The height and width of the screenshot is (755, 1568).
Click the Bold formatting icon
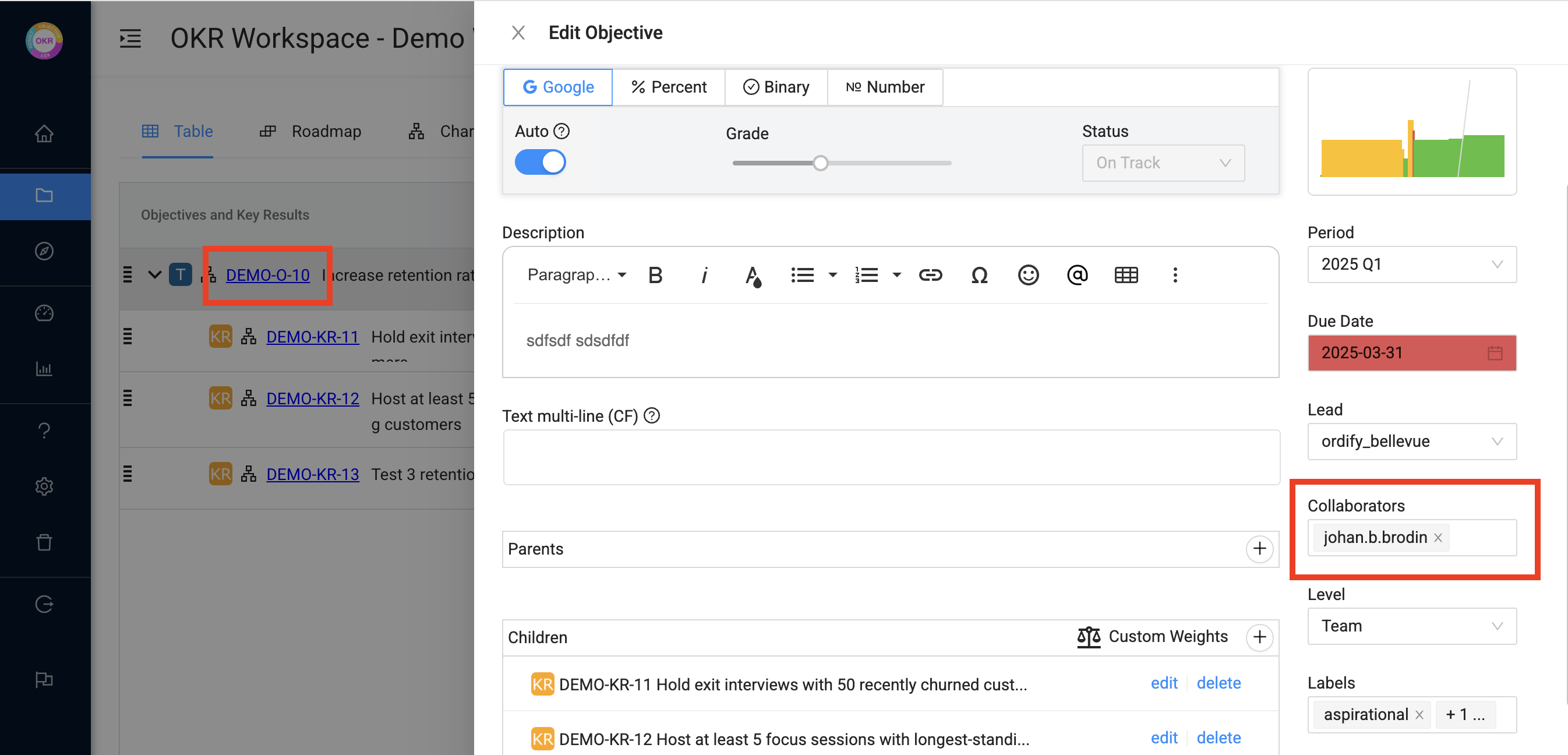point(655,275)
